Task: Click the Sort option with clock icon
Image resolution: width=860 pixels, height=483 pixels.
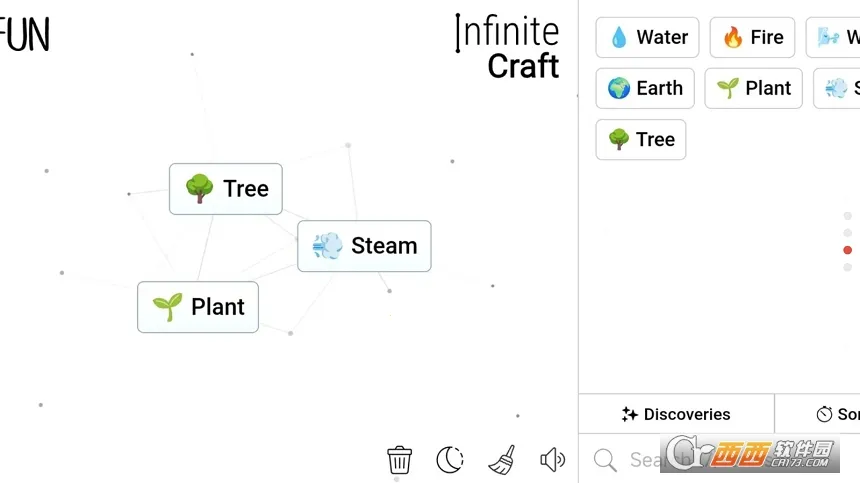Action: 837,414
